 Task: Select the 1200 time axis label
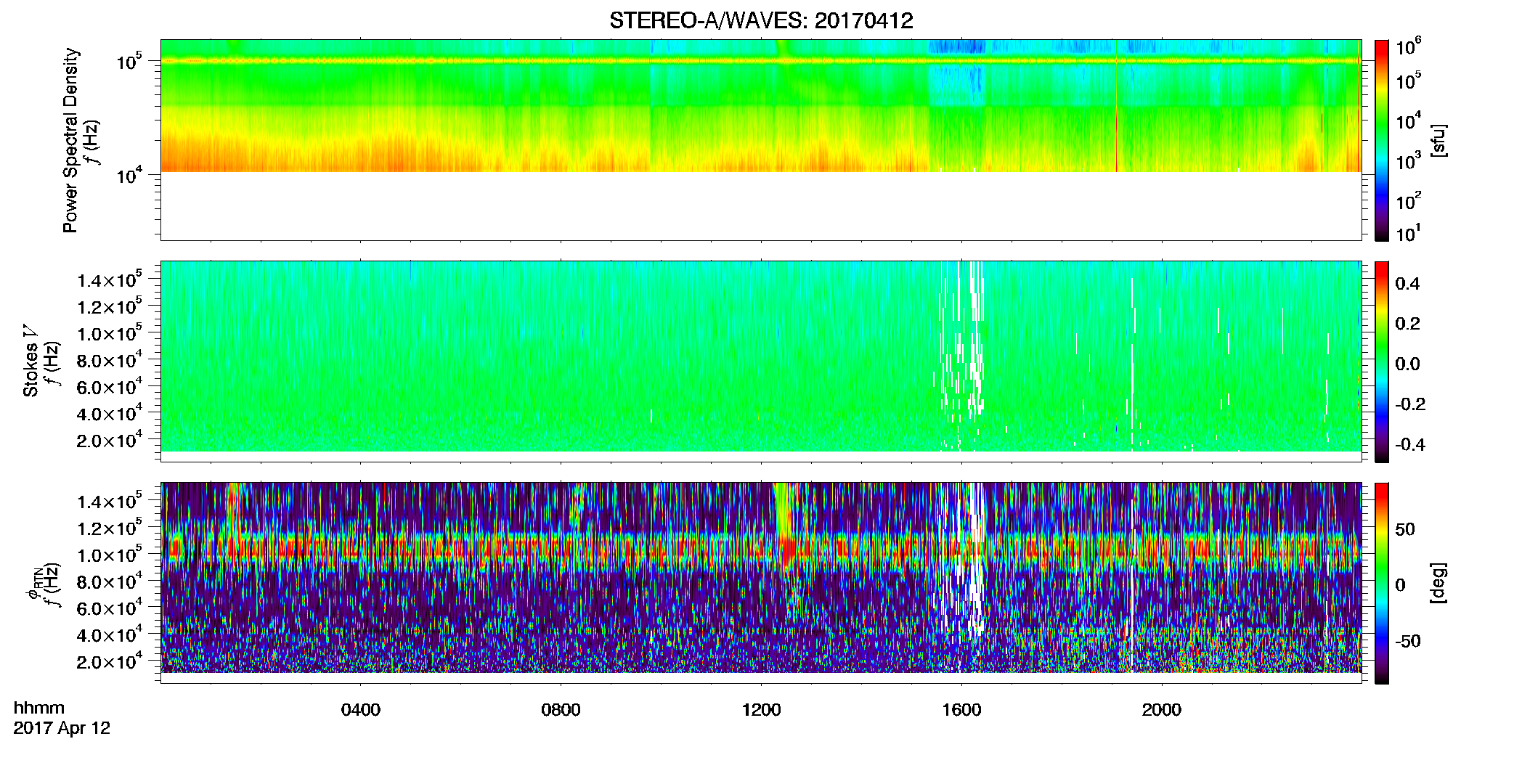click(x=761, y=710)
